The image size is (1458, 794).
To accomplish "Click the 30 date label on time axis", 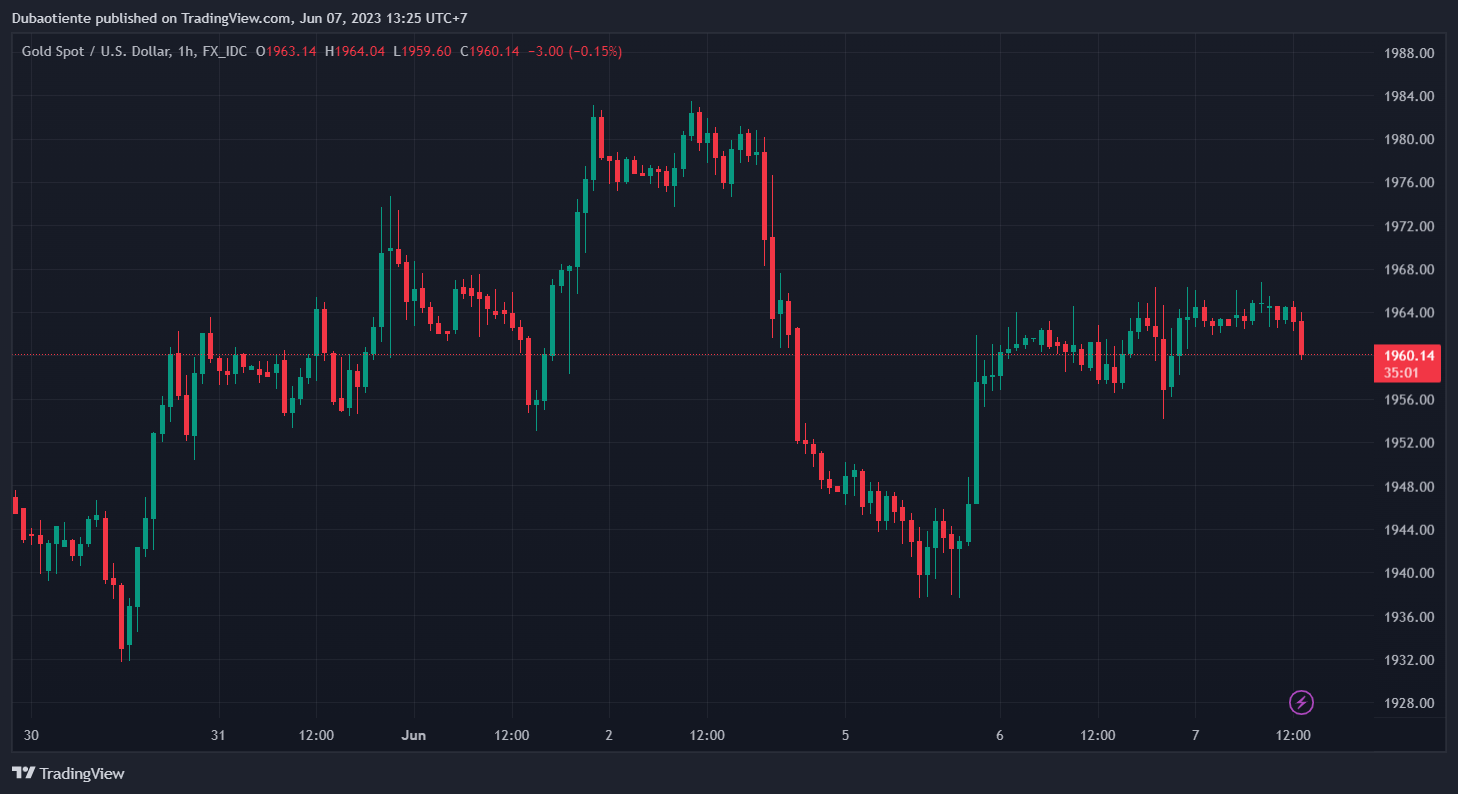I will [x=31, y=735].
